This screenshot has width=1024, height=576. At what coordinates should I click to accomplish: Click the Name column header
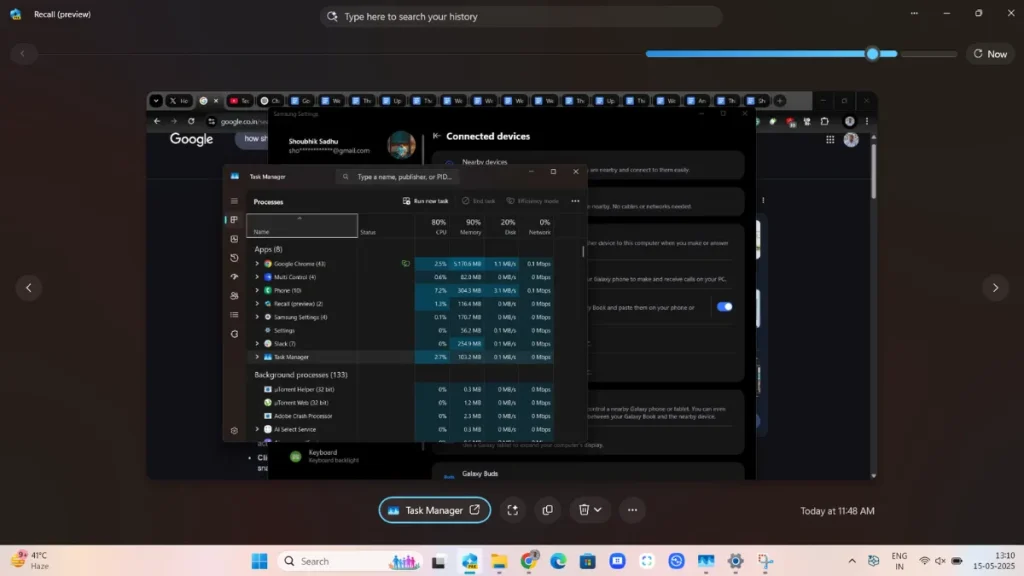pos(302,226)
